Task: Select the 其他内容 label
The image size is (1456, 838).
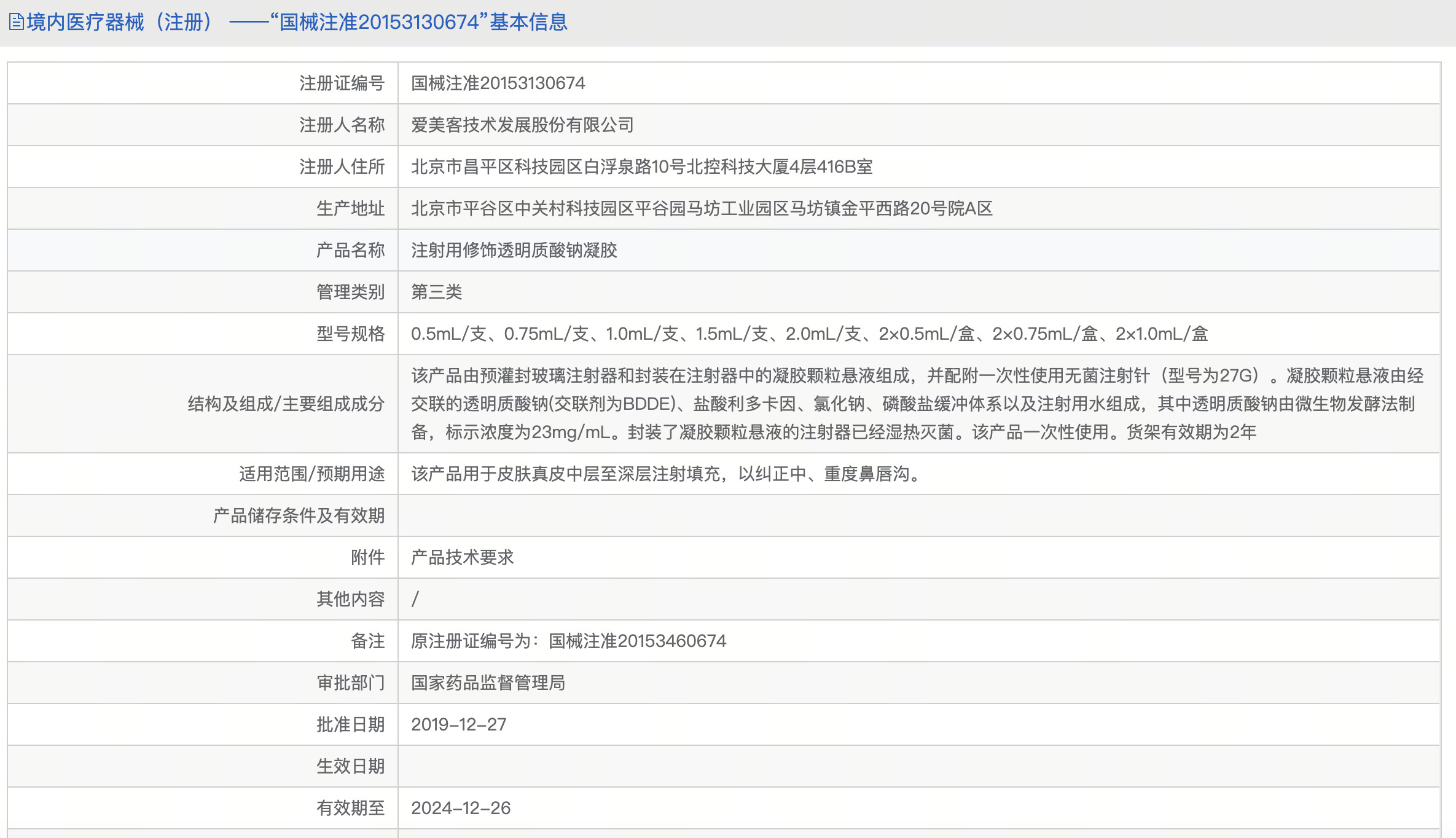Action: (x=351, y=599)
